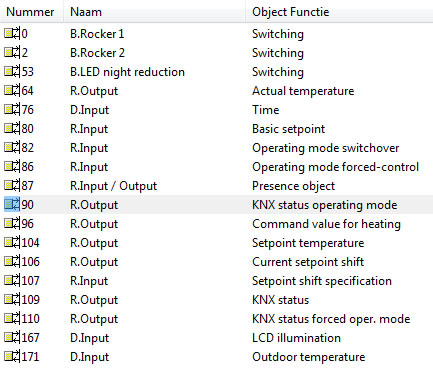Select Operating mode switchover row

(x=216, y=148)
